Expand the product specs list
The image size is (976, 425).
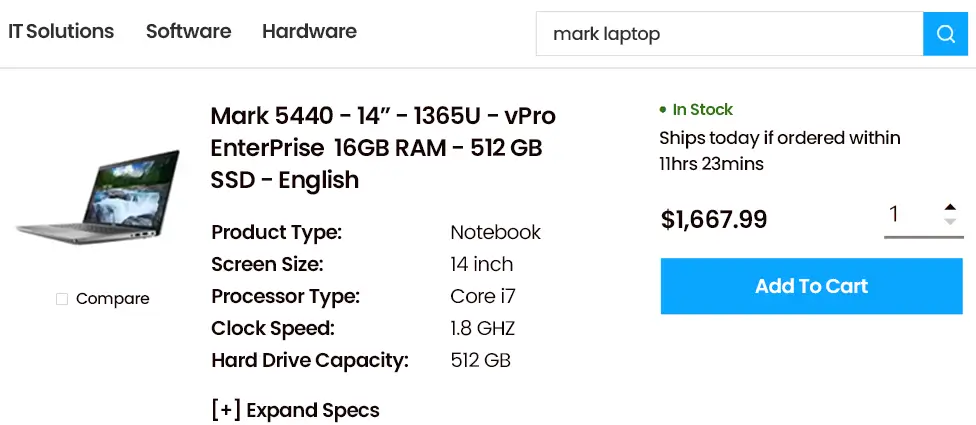296,410
